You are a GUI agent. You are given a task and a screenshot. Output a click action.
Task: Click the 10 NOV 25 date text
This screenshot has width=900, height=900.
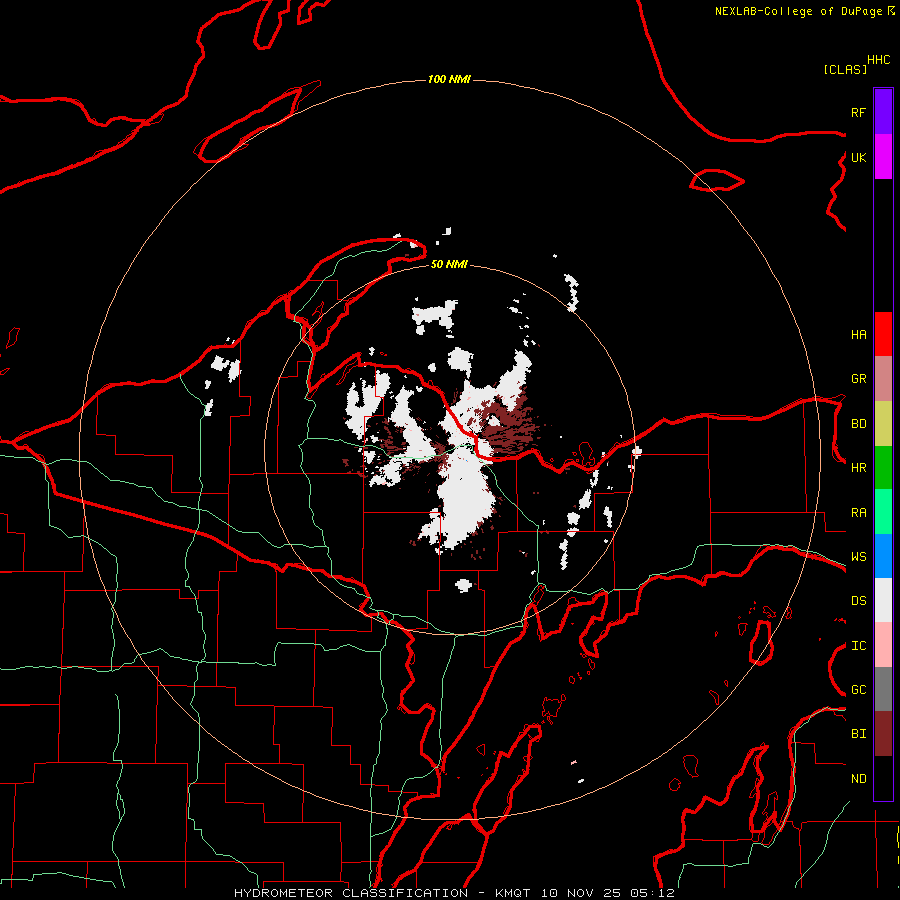point(580,893)
